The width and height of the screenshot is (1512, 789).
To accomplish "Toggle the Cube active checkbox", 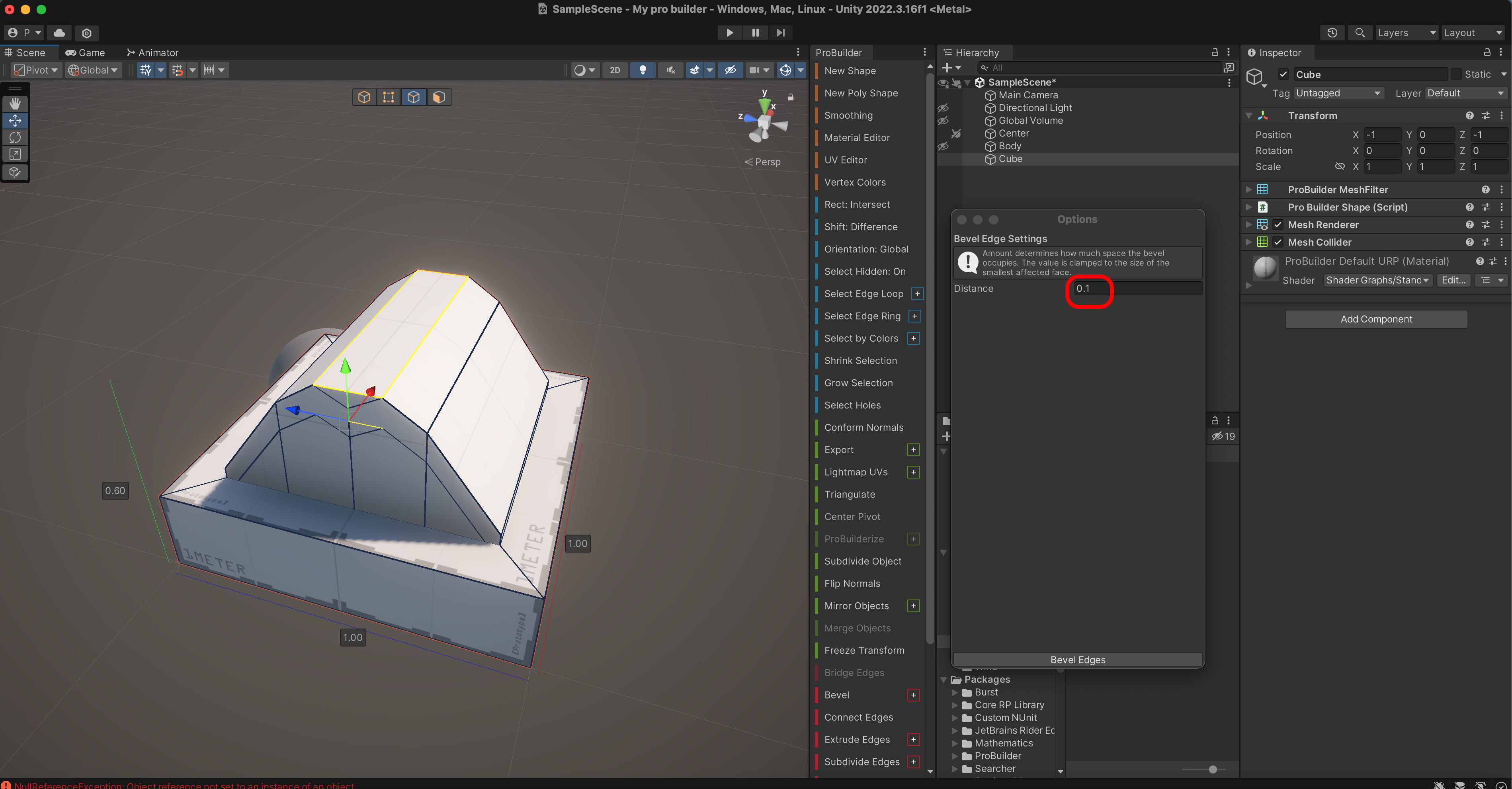I will pyautogui.click(x=1283, y=74).
